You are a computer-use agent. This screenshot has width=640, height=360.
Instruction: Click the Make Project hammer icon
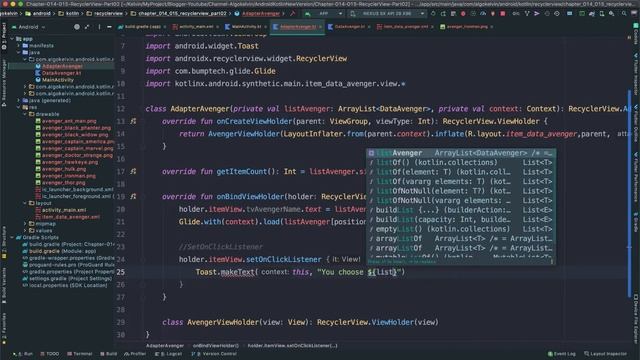point(293,13)
